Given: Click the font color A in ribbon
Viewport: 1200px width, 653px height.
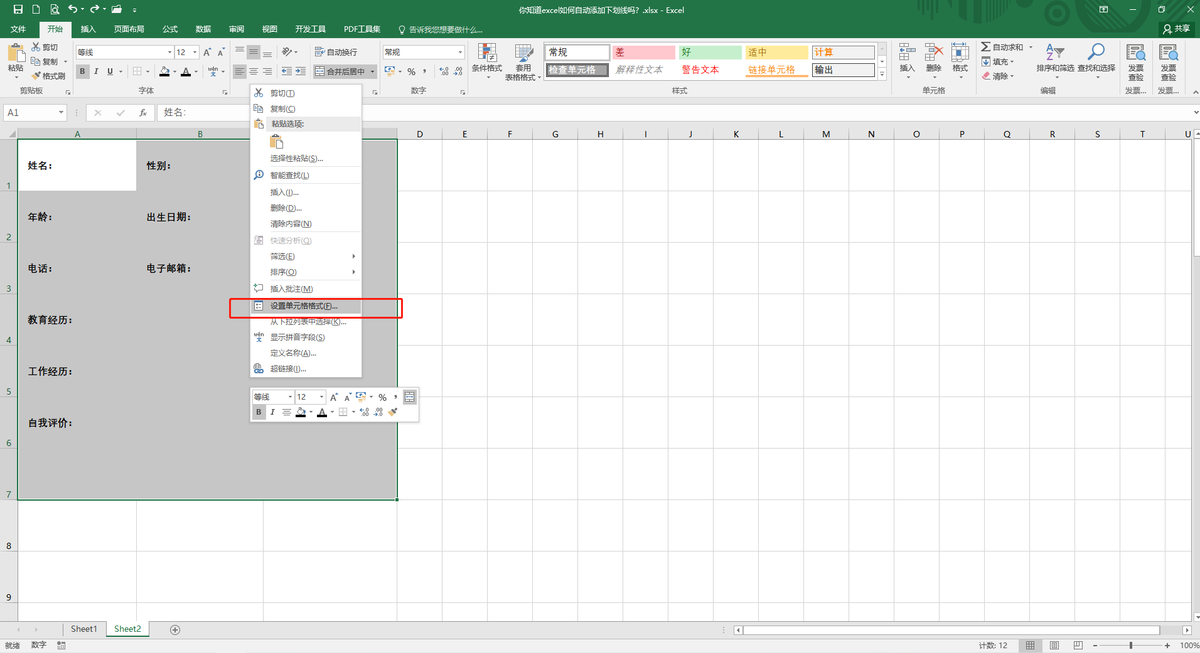Looking at the screenshot, I should click(x=185, y=71).
